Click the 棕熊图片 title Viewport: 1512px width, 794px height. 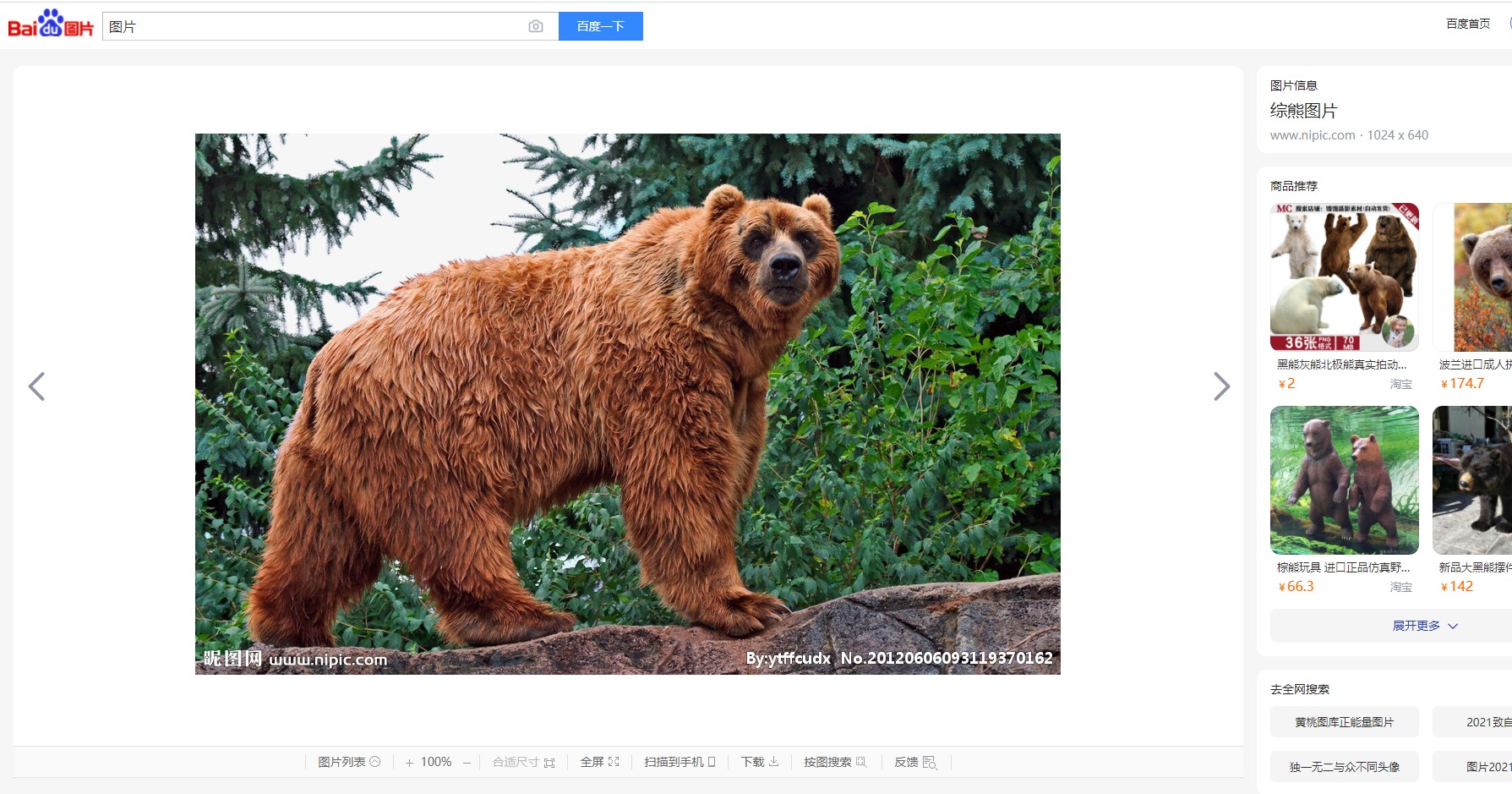(1303, 111)
